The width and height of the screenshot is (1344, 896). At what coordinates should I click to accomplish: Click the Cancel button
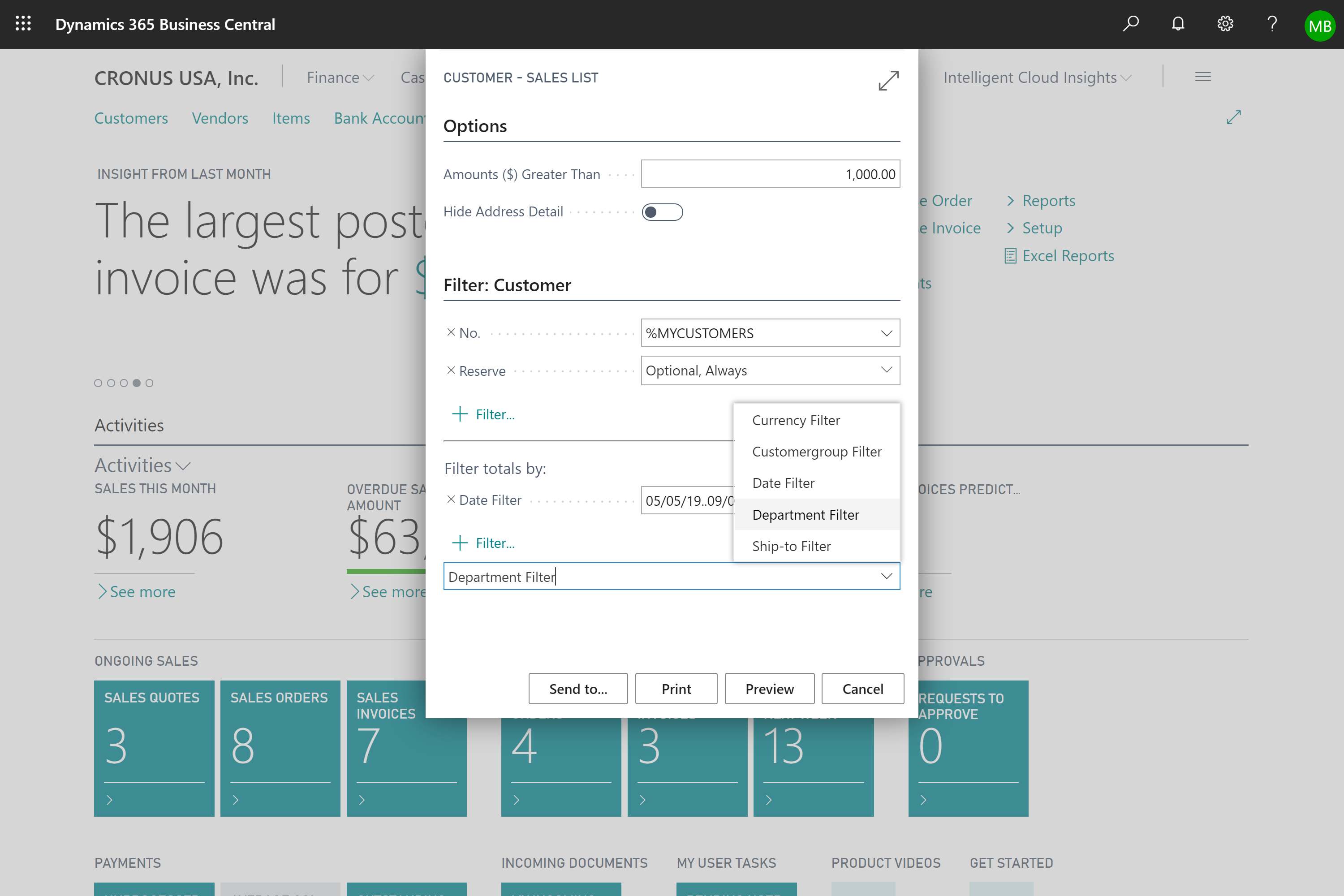click(x=861, y=688)
